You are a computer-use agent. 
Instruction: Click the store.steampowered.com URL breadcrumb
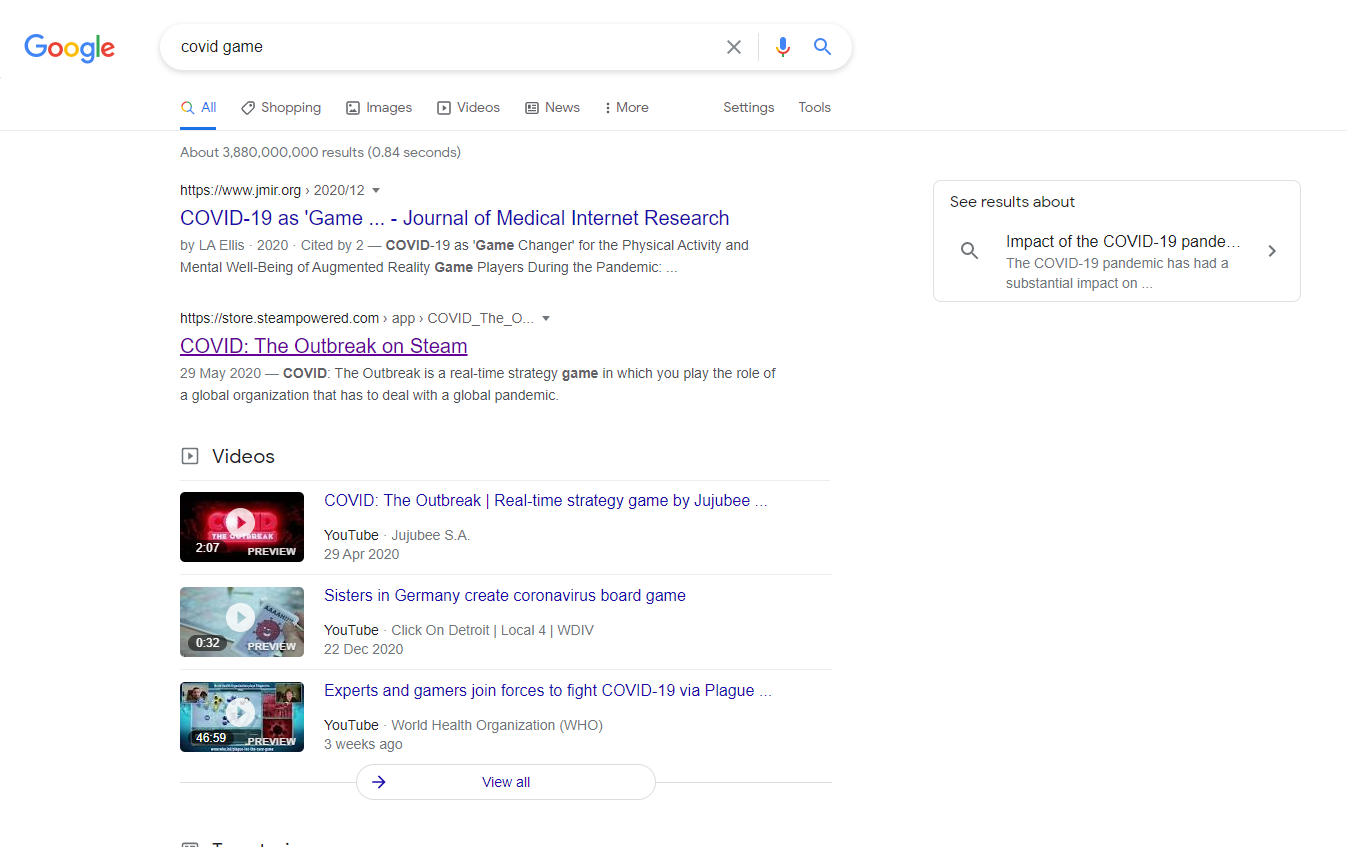[x=356, y=318]
